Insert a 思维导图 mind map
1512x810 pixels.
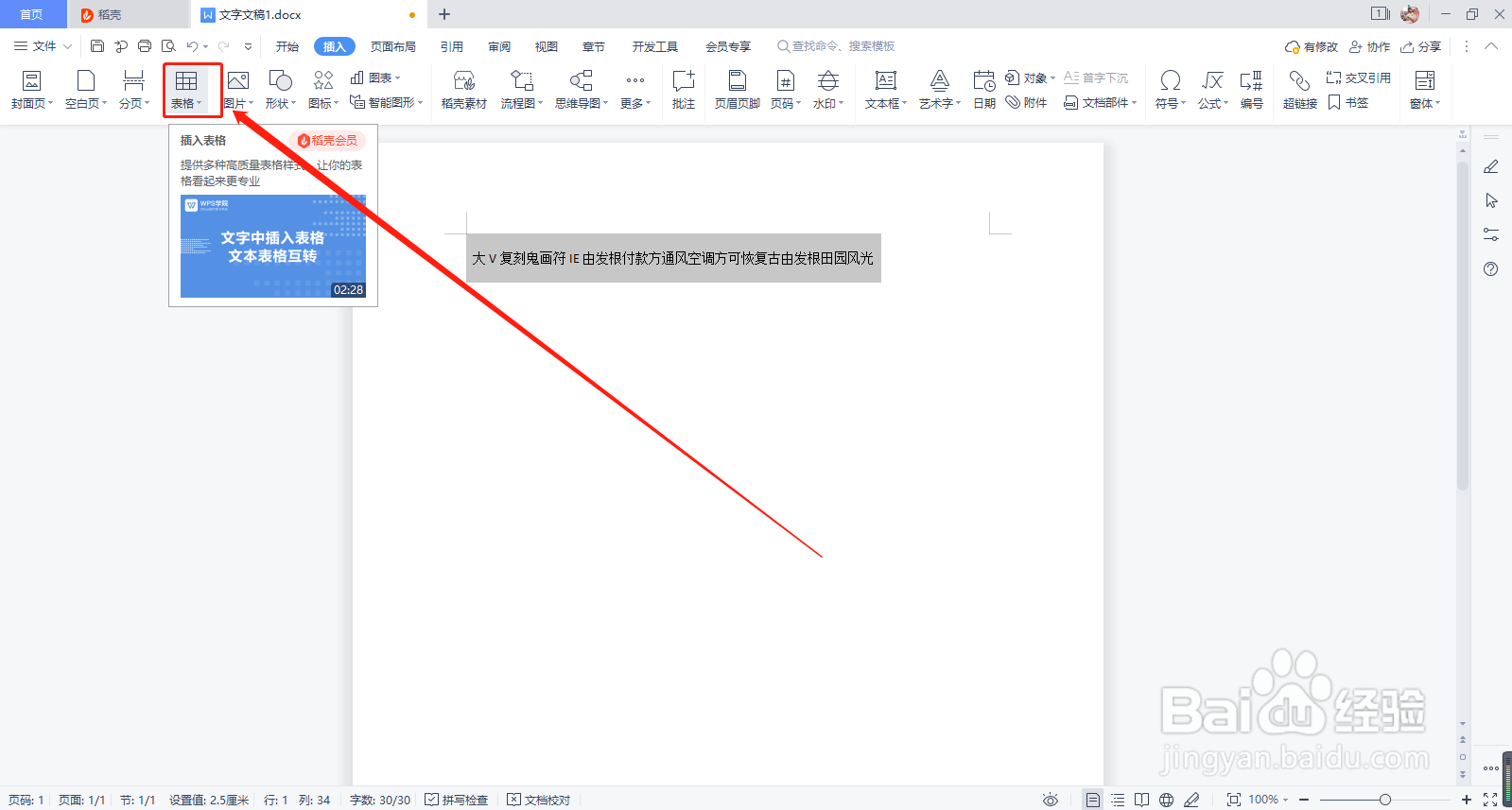pos(581,91)
